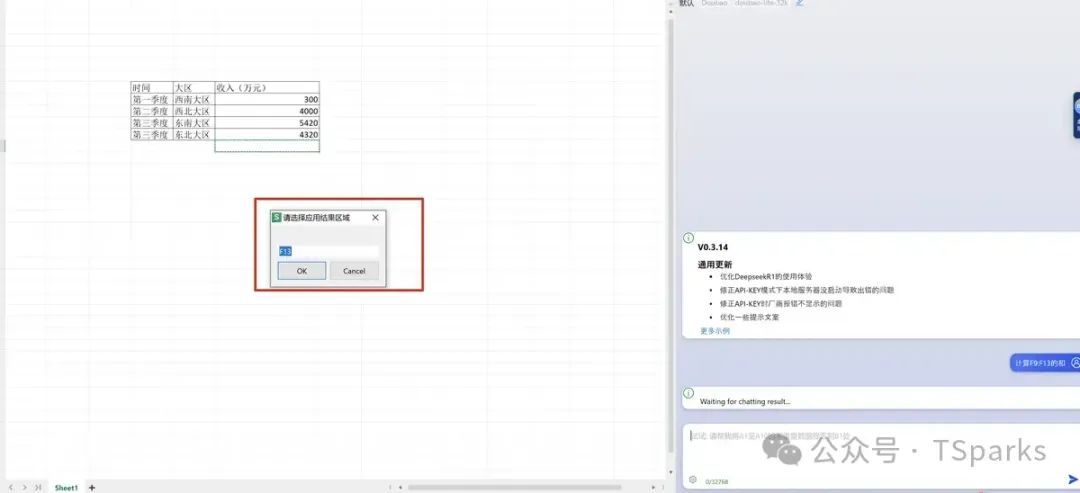The image size is (1080, 493).
Task: Click the dashed selected cell below 4320
Action: pos(267,146)
